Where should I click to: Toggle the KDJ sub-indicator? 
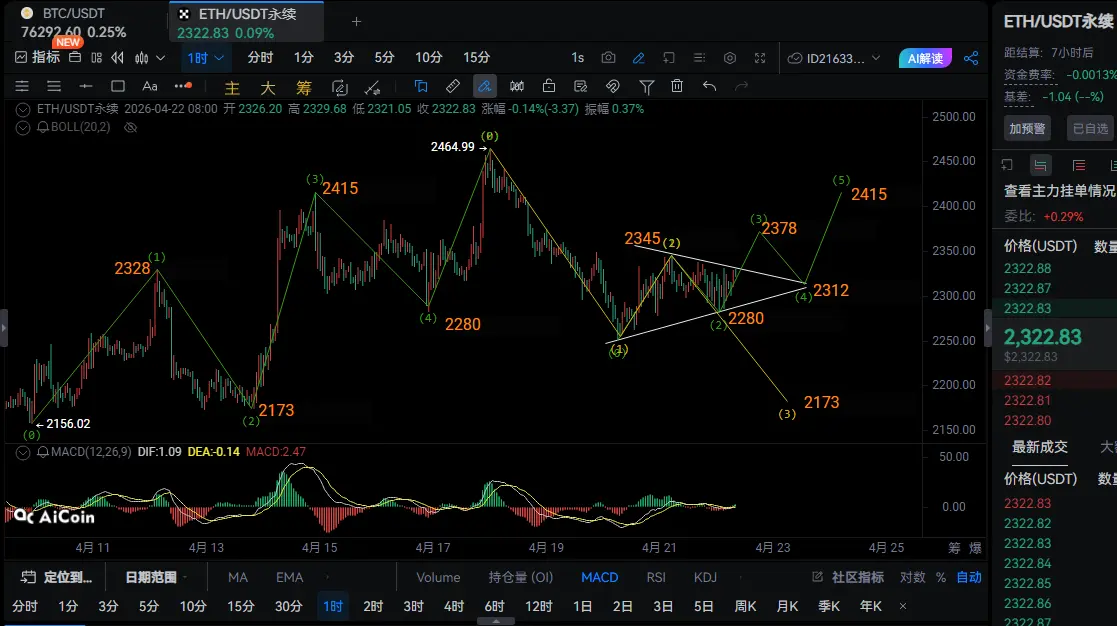[705, 578]
